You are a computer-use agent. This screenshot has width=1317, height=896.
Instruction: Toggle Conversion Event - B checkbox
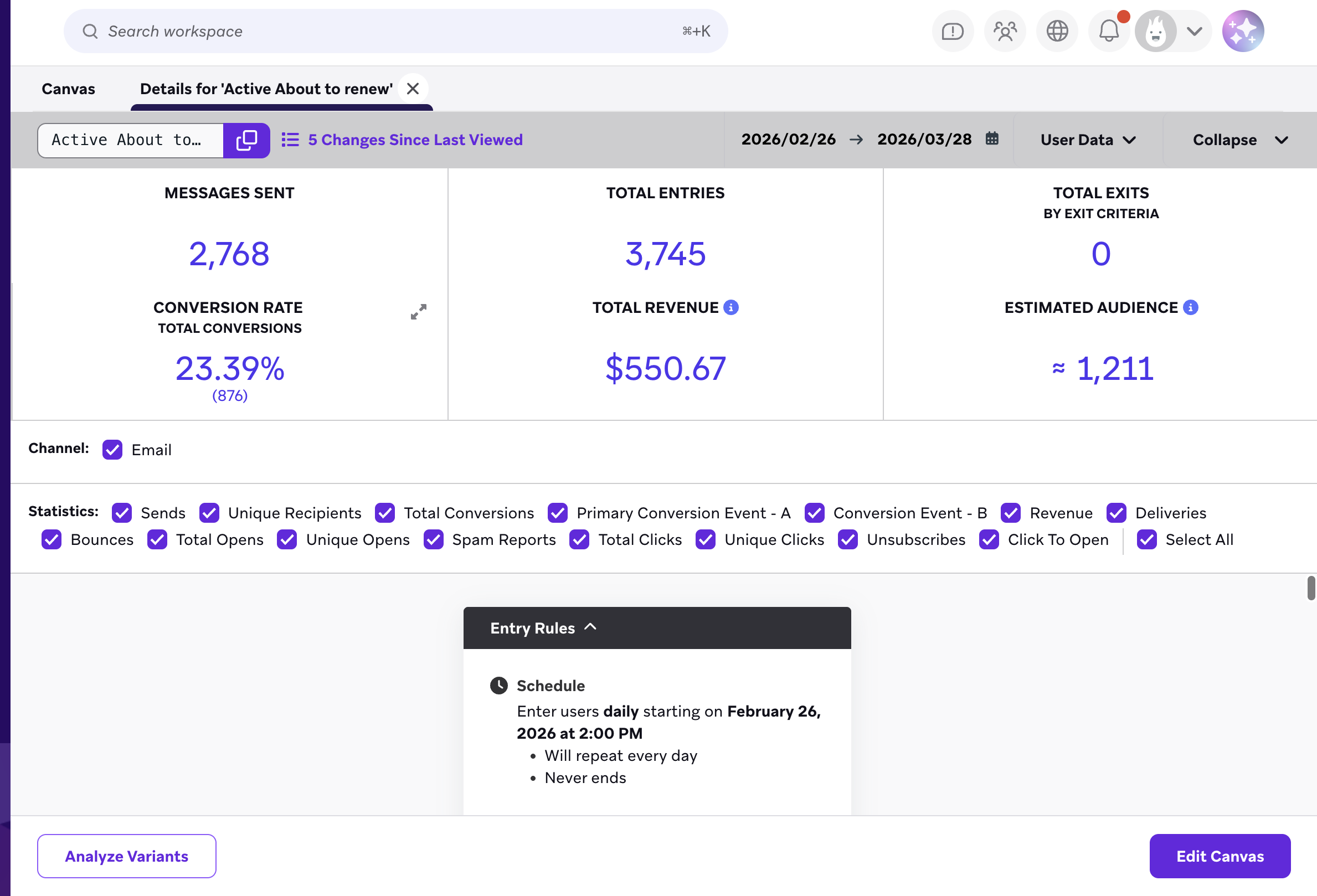click(814, 513)
